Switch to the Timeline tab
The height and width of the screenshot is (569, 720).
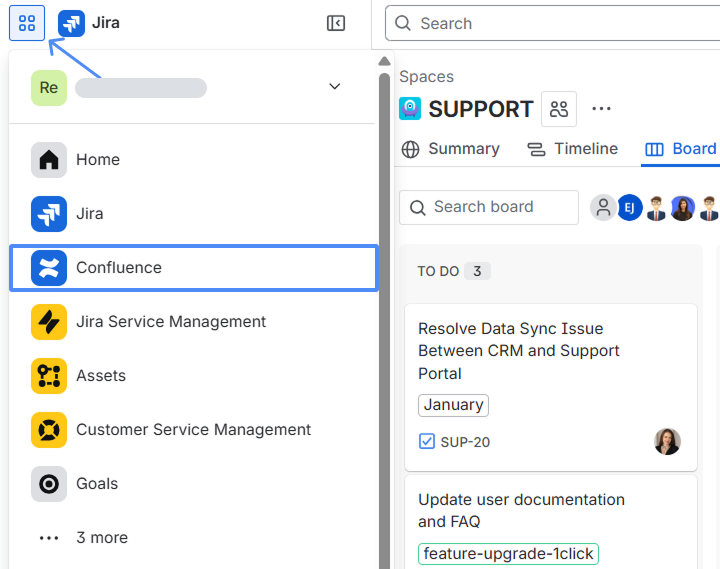coord(573,149)
